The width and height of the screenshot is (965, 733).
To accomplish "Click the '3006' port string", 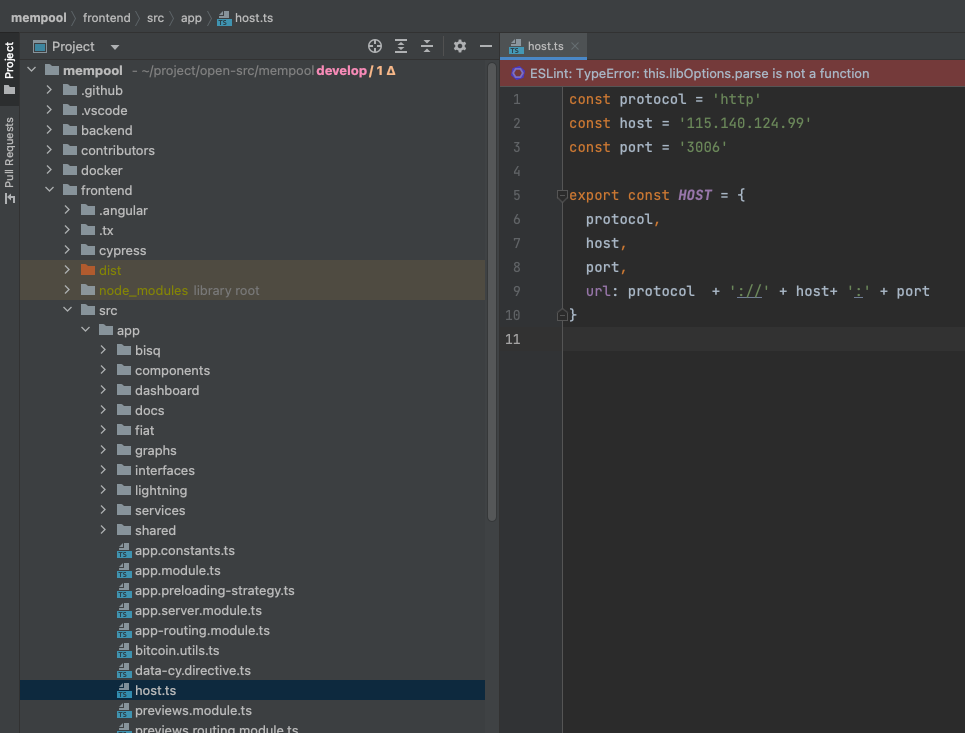I will coord(703,147).
